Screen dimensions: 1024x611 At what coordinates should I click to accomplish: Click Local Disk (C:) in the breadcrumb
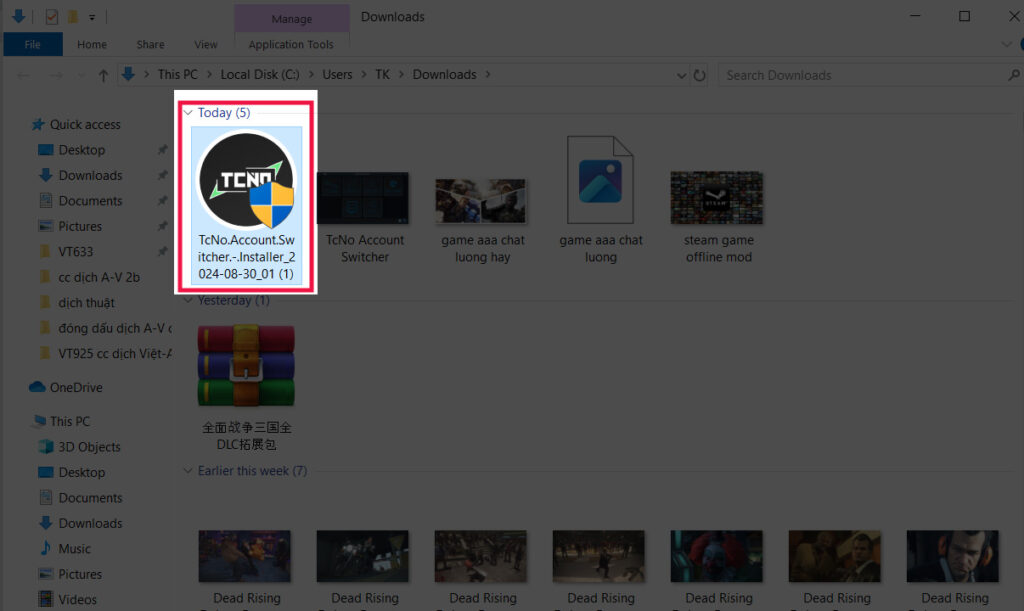[260, 74]
